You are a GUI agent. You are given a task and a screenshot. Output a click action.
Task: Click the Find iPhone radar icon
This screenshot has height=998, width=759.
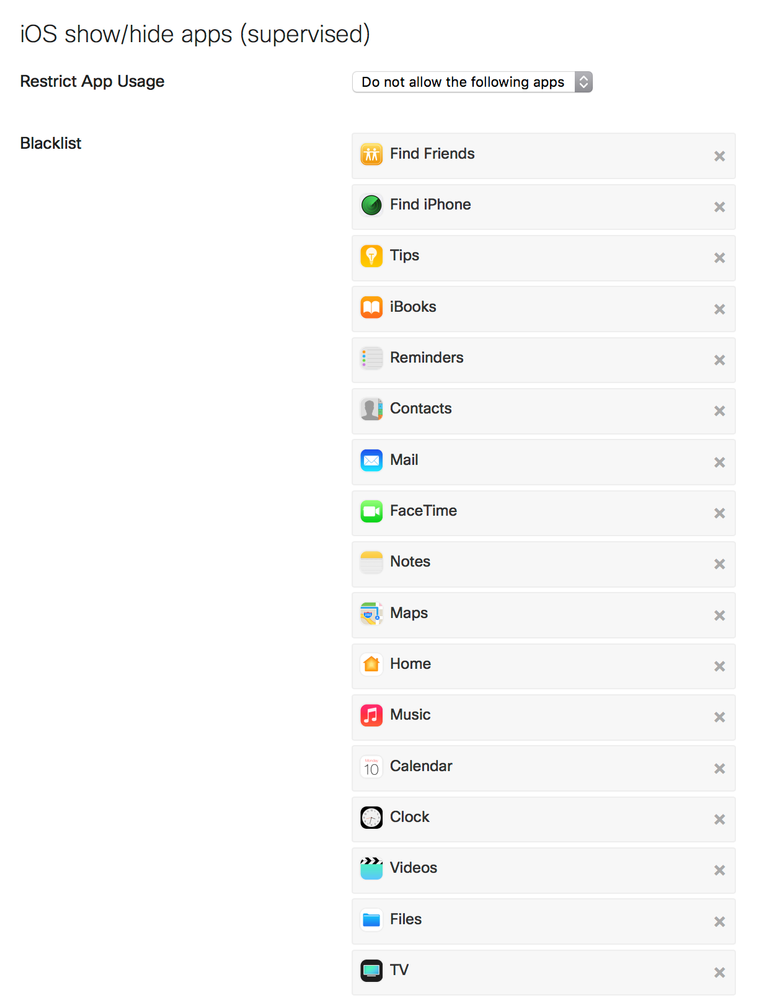tap(371, 205)
